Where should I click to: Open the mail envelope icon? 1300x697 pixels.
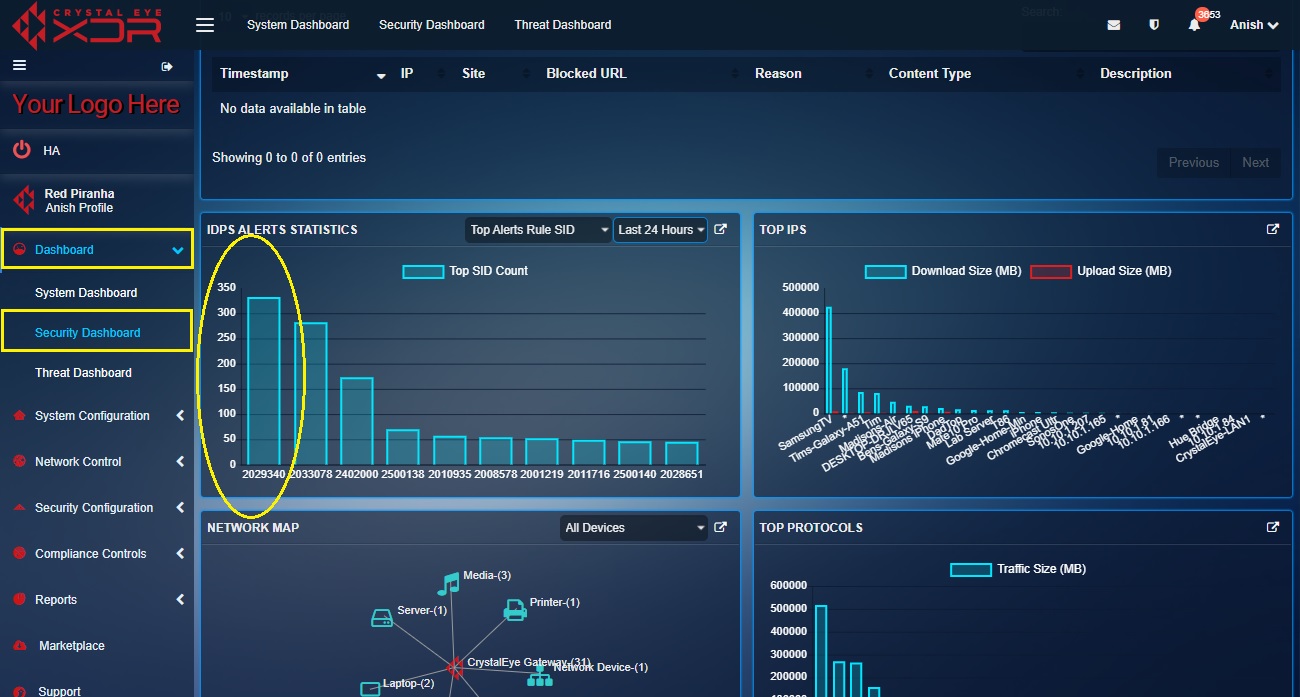tap(1113, 25)
